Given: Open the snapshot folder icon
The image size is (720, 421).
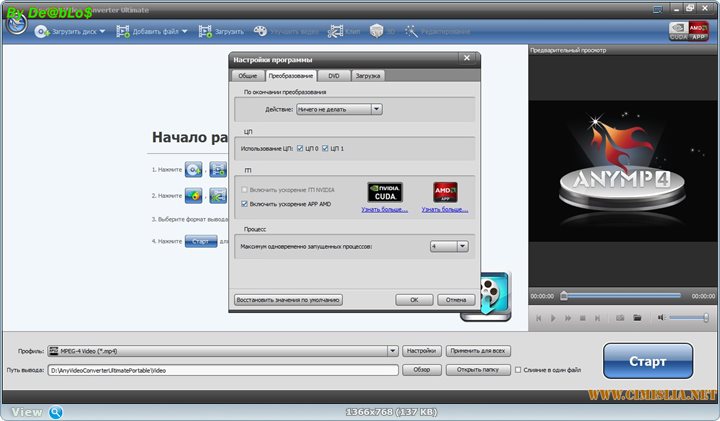Looking at the screenshot, I should tap(637, 318).
